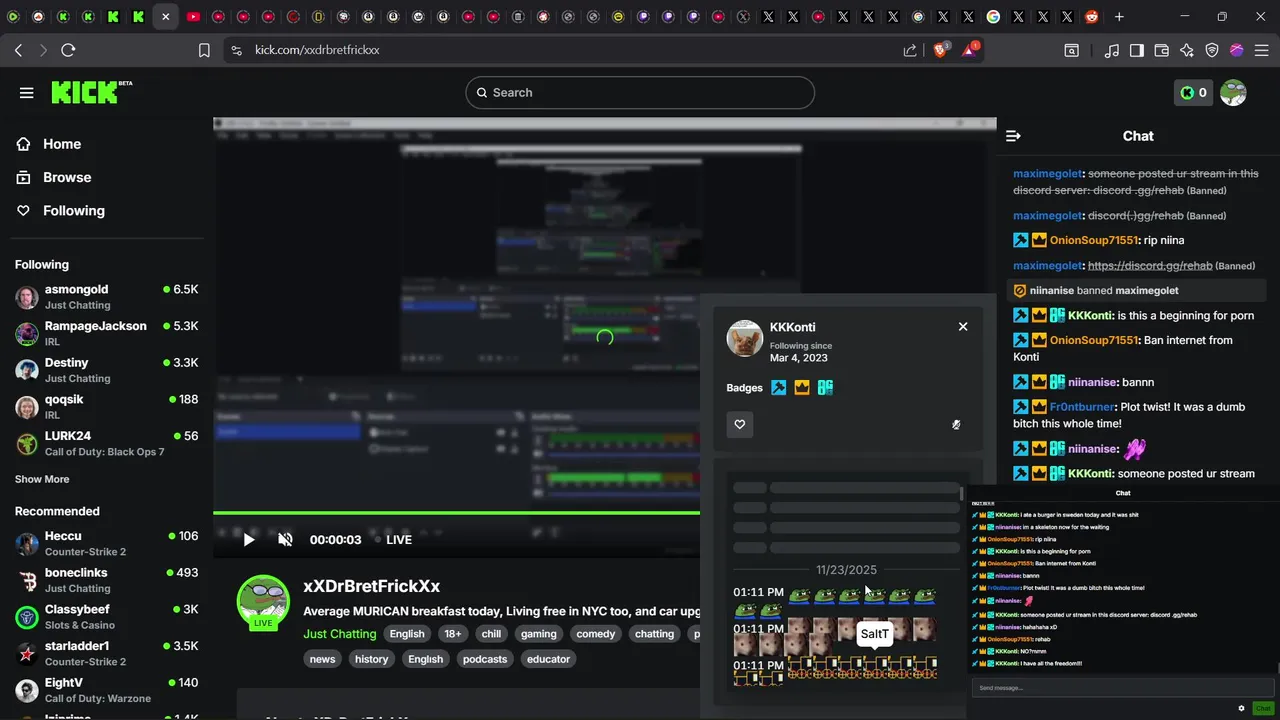Open boneclinks recommended channel
This screenshot has width=1280, height=720.
pos(107,580)
